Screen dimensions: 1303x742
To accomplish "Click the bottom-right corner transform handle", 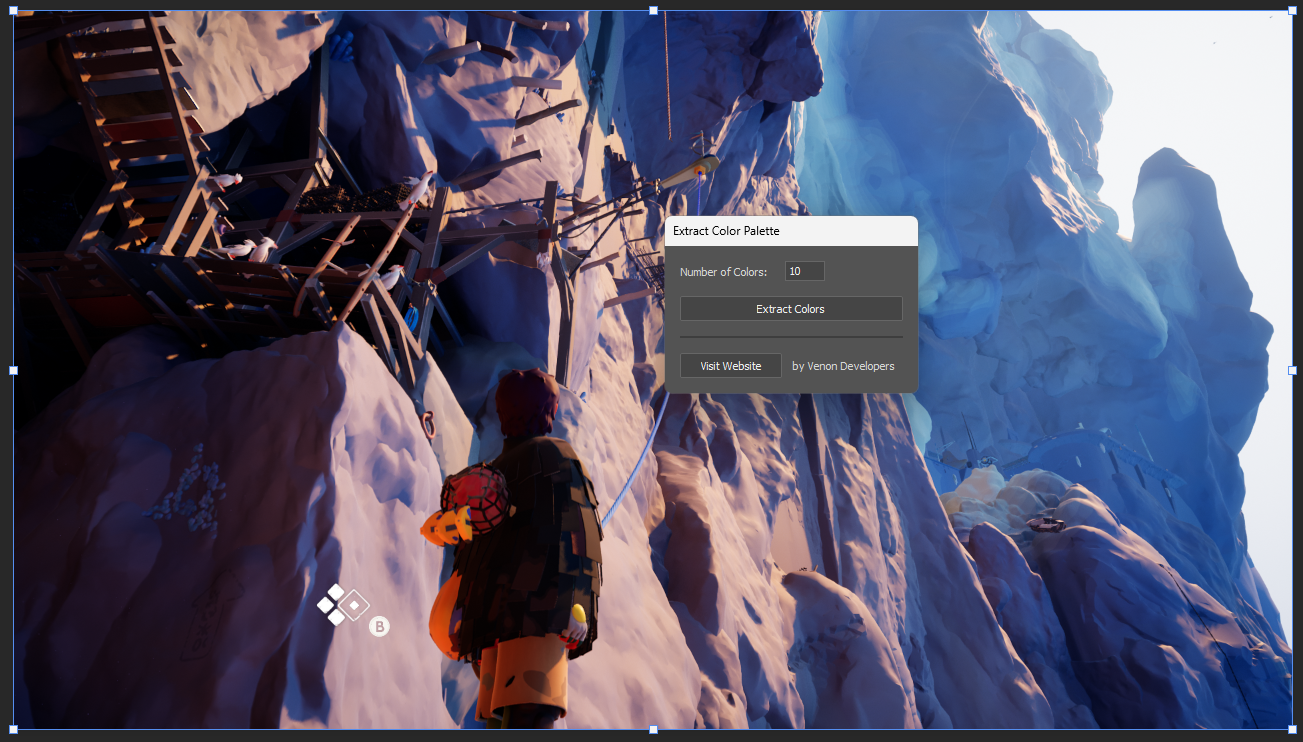I will coord(1292,729).
